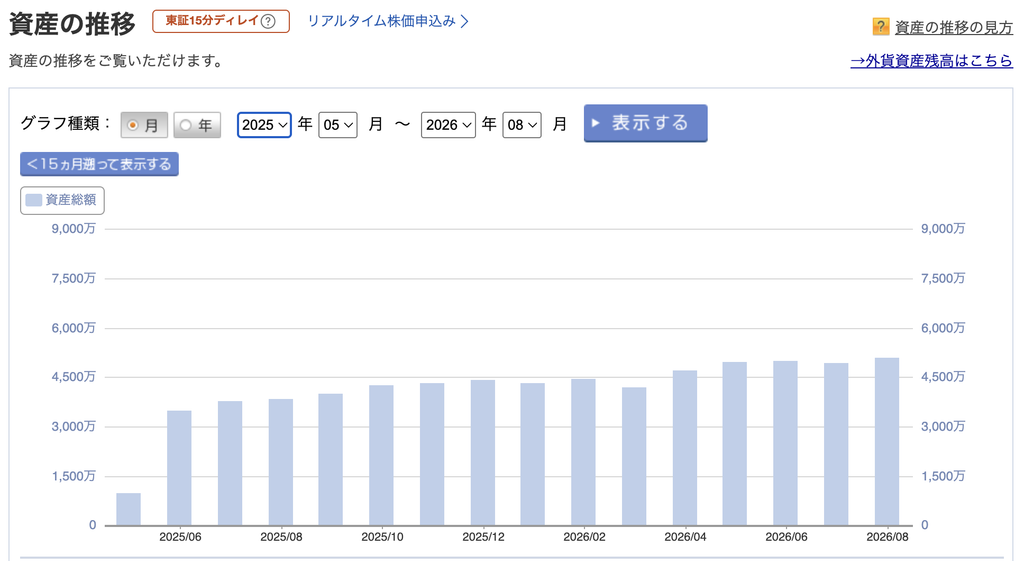Open the start month 05 dropdown
Viewport: 1024px width, 561px height.
click(x=338, y=125)
